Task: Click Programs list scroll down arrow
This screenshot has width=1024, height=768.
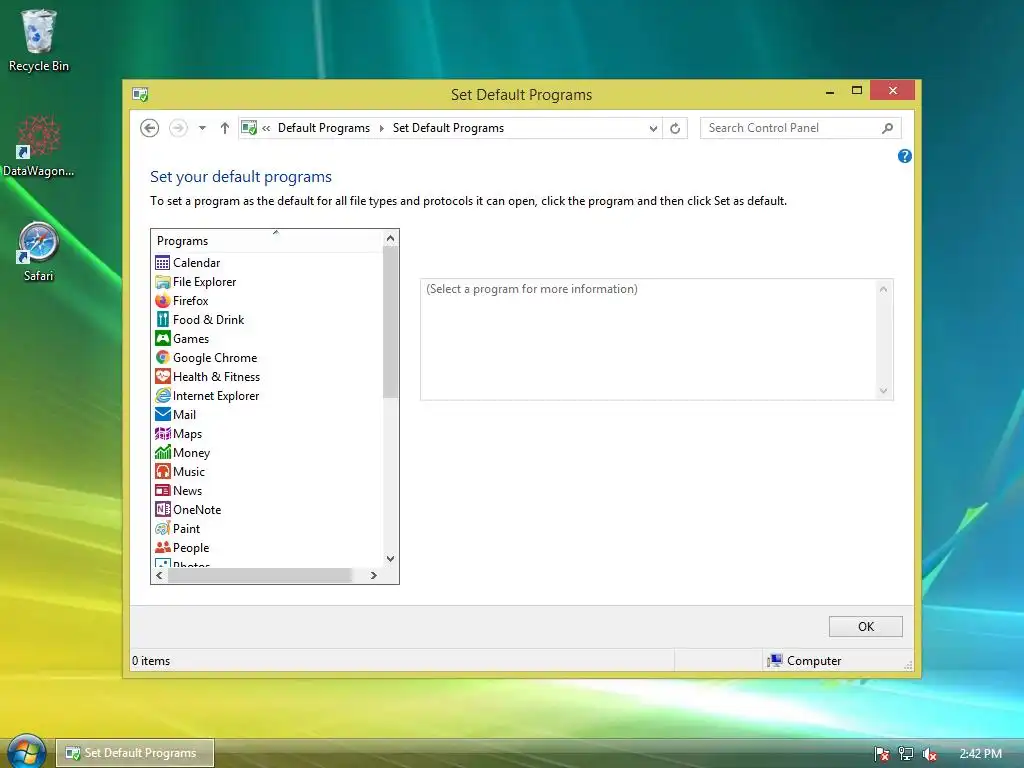Action: coord(391,558)
